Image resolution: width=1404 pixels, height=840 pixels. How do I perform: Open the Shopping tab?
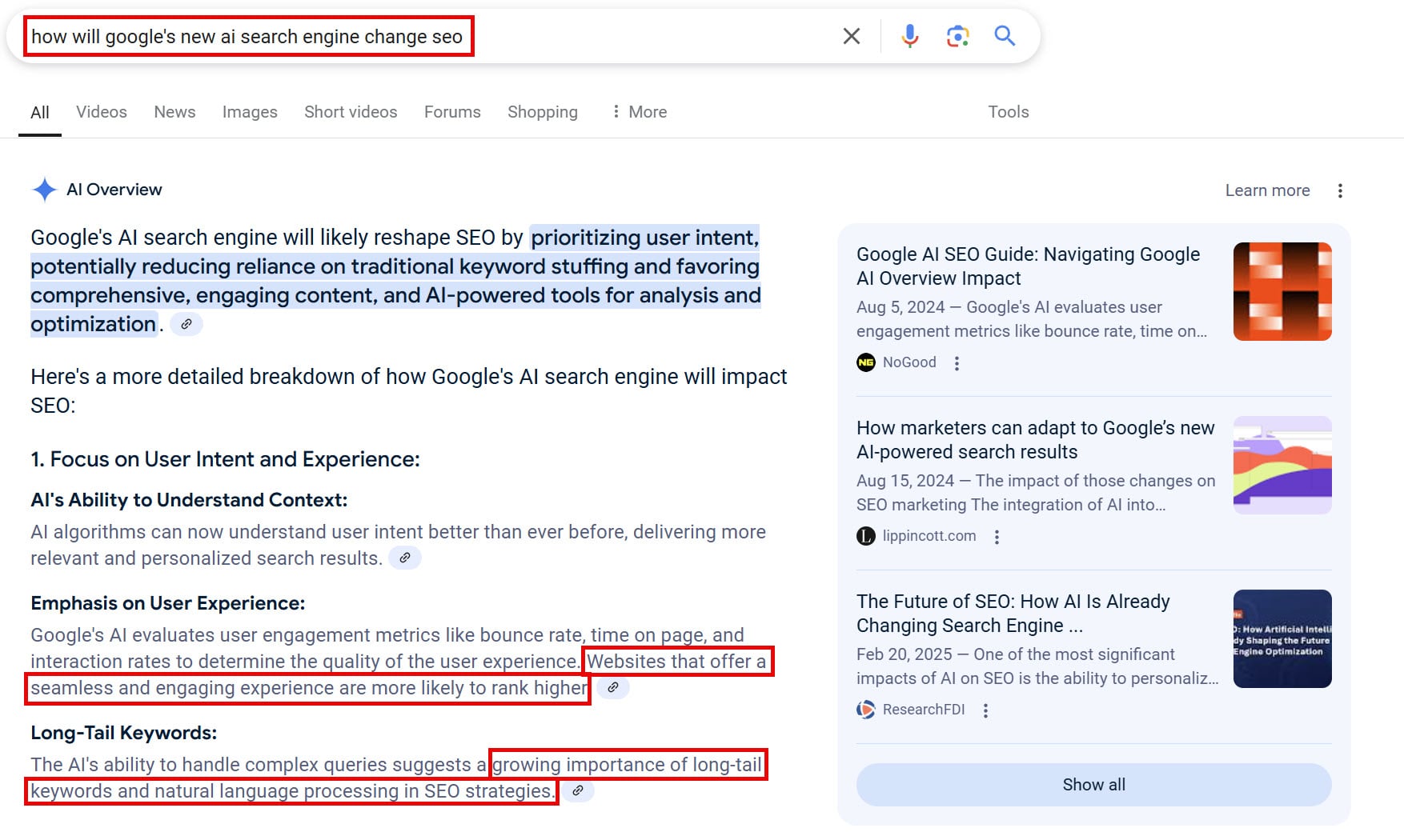tap(543, 112)
